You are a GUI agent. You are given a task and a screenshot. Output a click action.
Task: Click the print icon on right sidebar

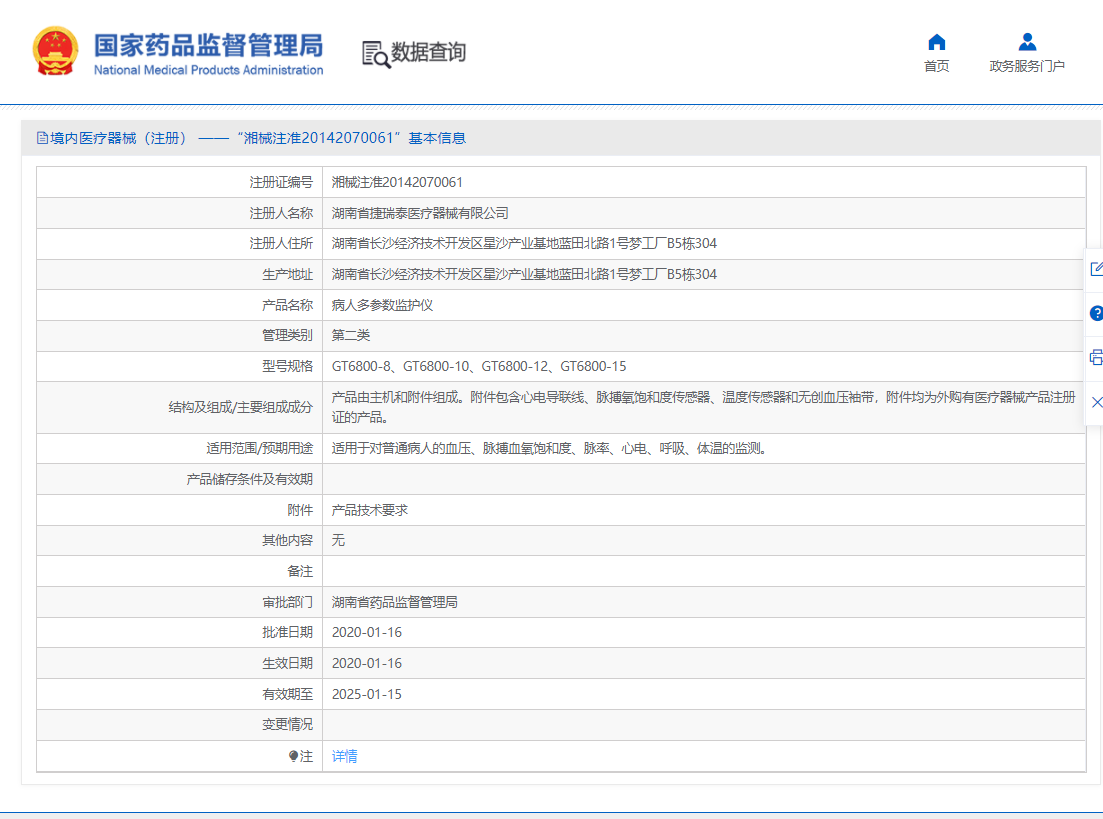point(1096,357)
